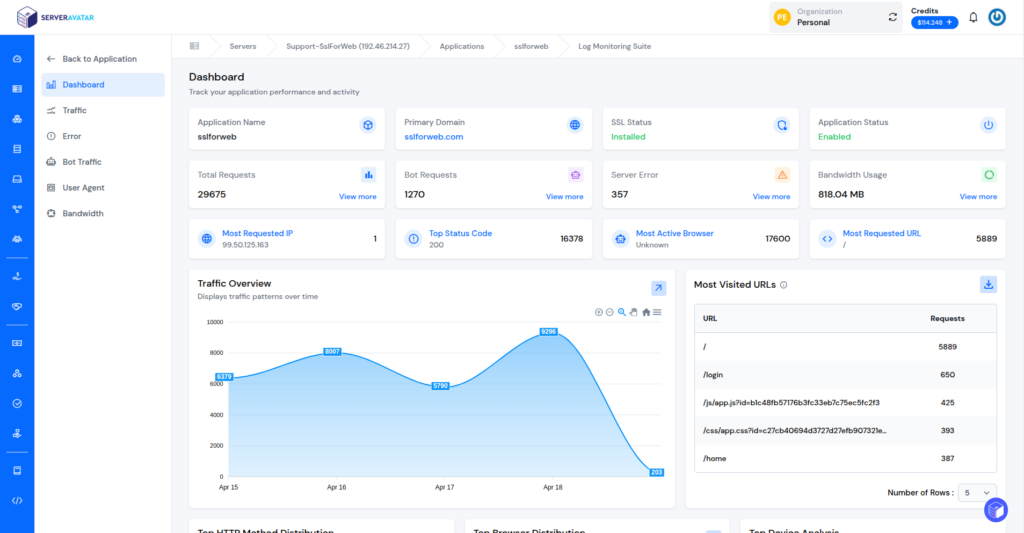The image size is (1024, 533).
Task: Click the ServerAvatar logo
Action: point(55,18)
